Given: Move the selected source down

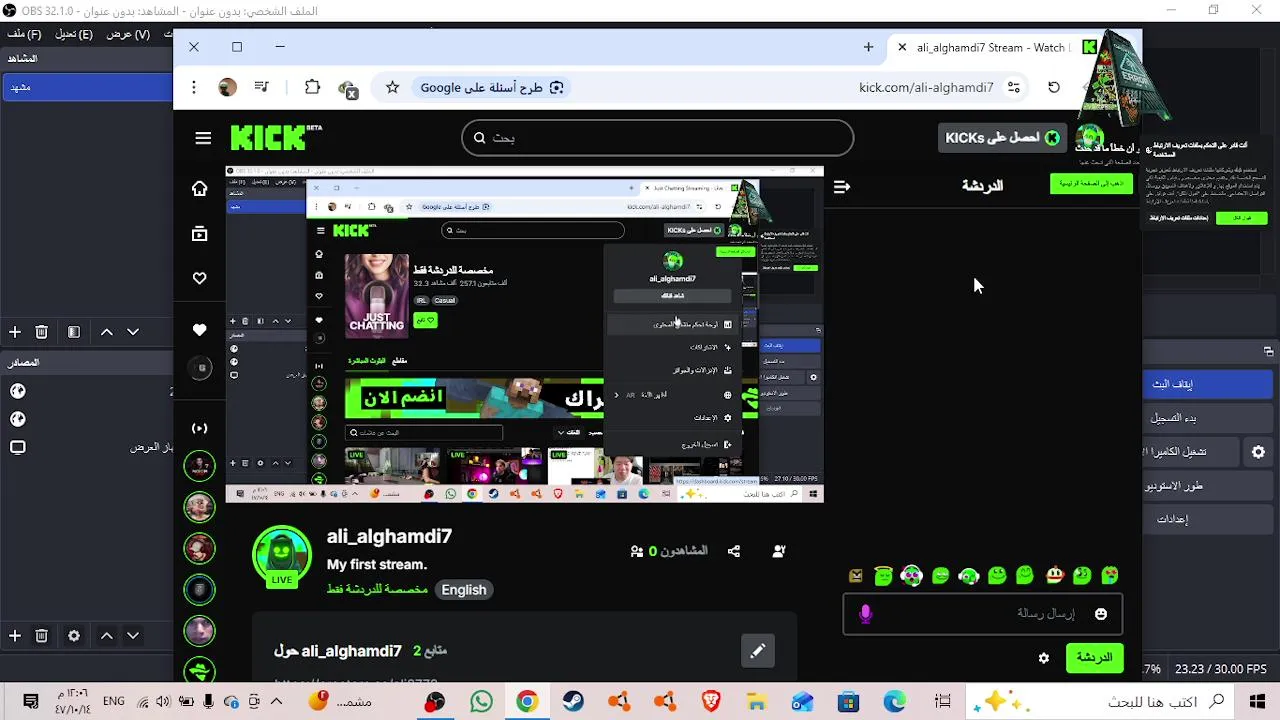Looking at the screenshot, I should point(133,635).
